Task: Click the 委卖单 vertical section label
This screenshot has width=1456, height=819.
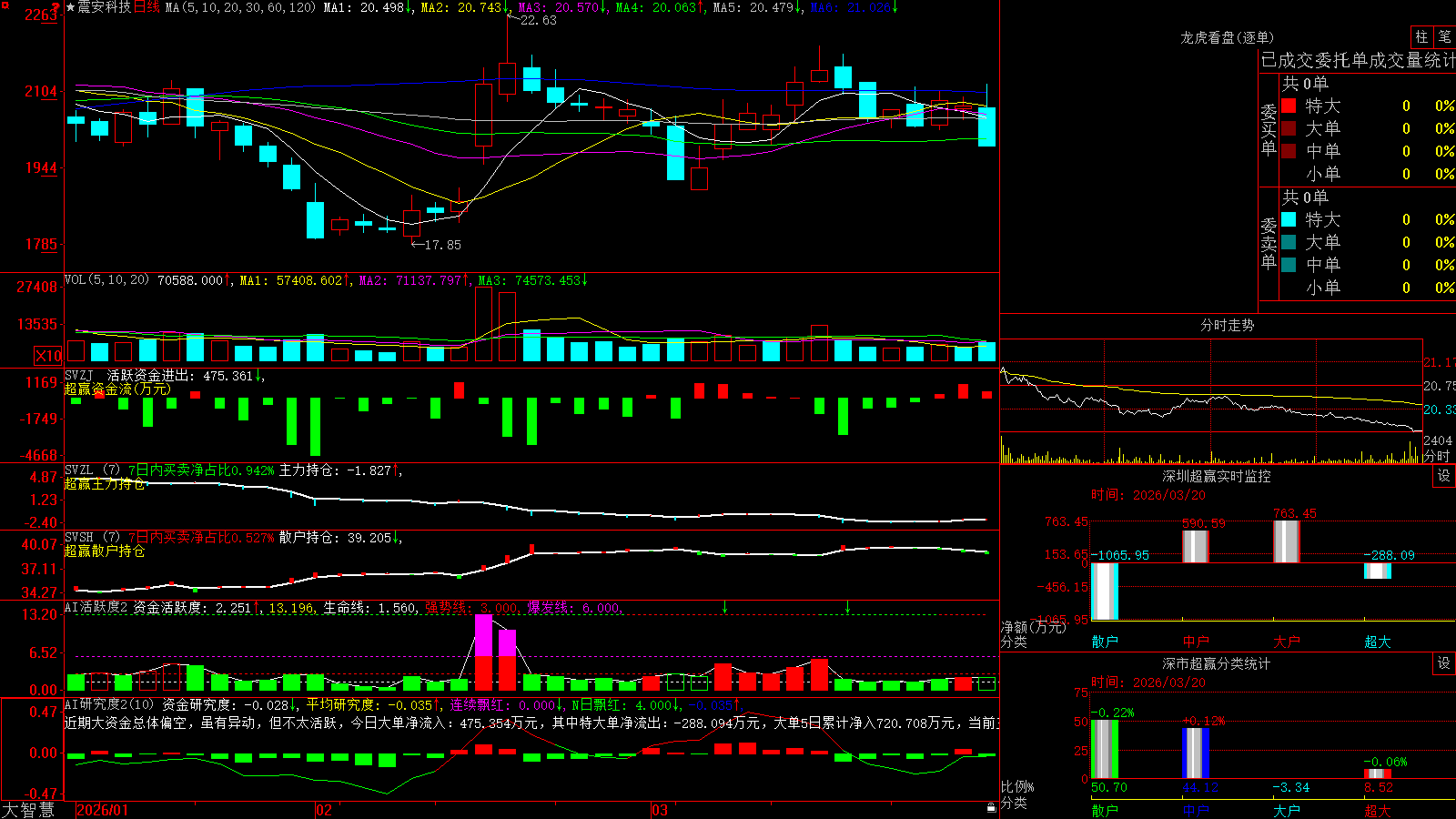Action: (x=1269, y=244)
